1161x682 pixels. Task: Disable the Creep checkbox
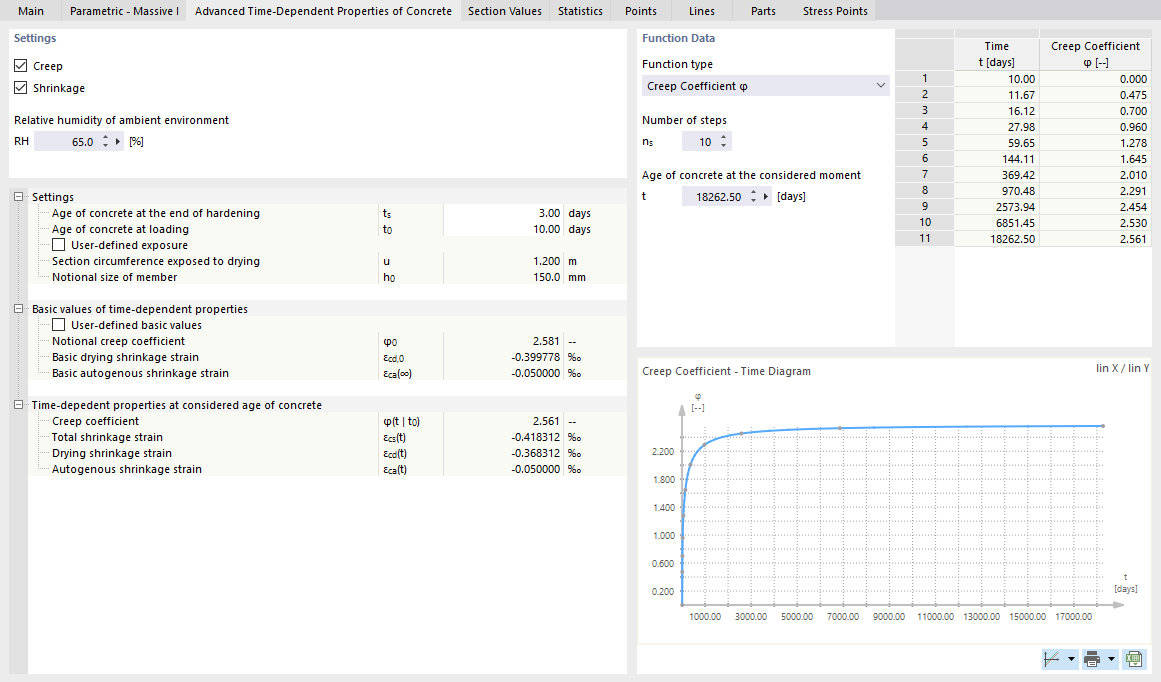point(21,66)
